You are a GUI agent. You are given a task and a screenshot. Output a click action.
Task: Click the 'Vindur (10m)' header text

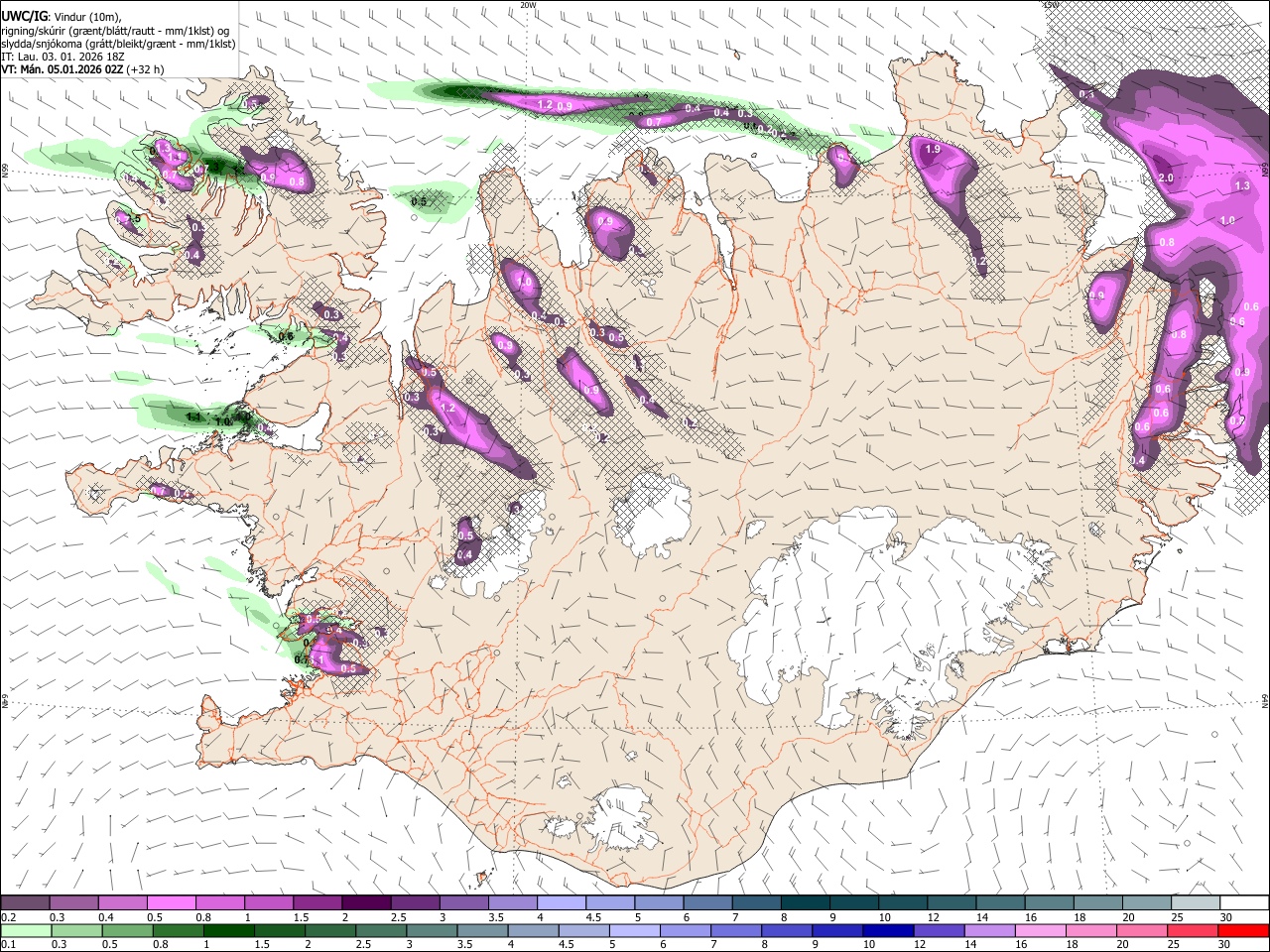tap(87, 17)
